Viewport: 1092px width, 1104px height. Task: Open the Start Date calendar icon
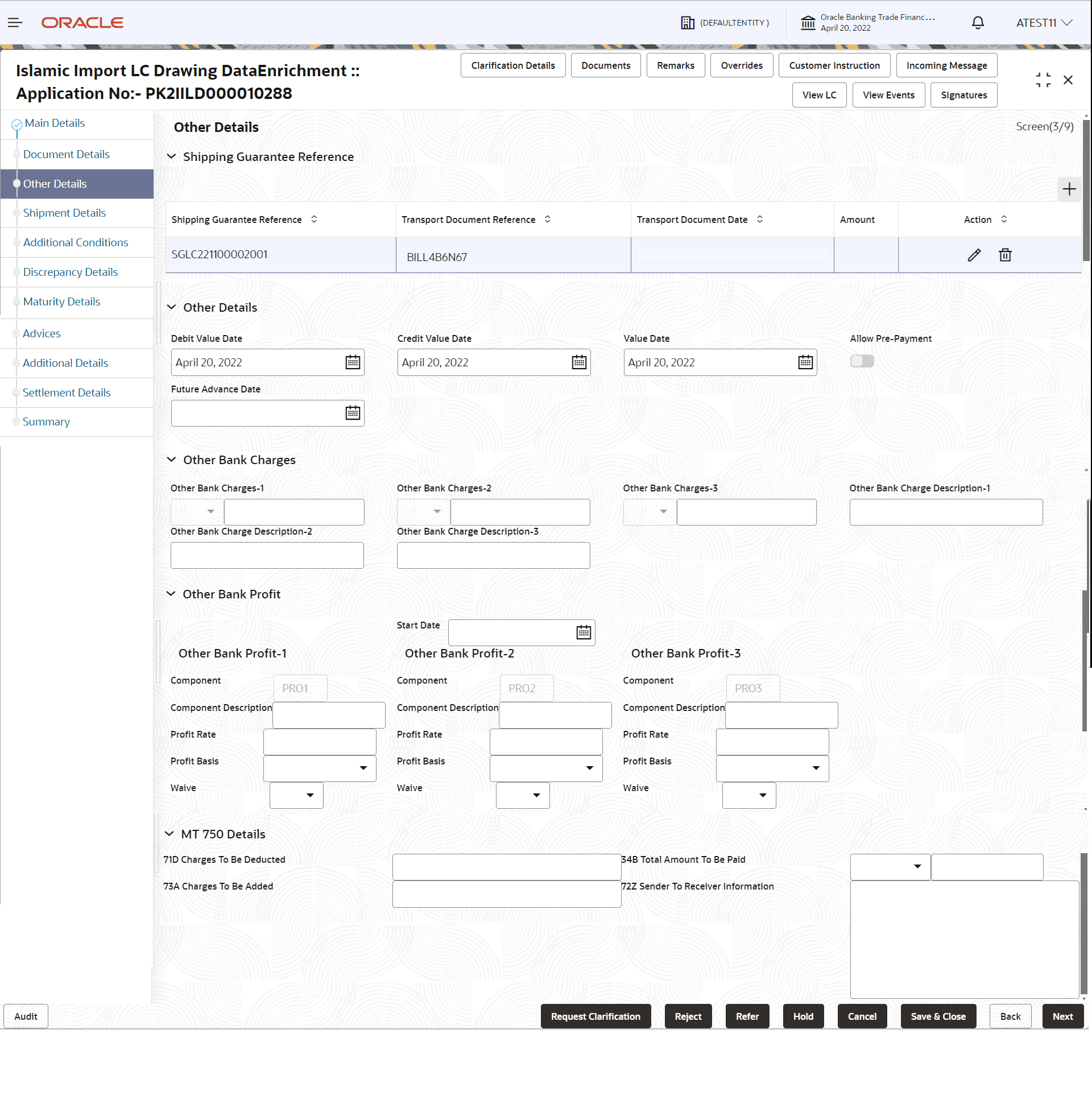click(x=584, y=632)
